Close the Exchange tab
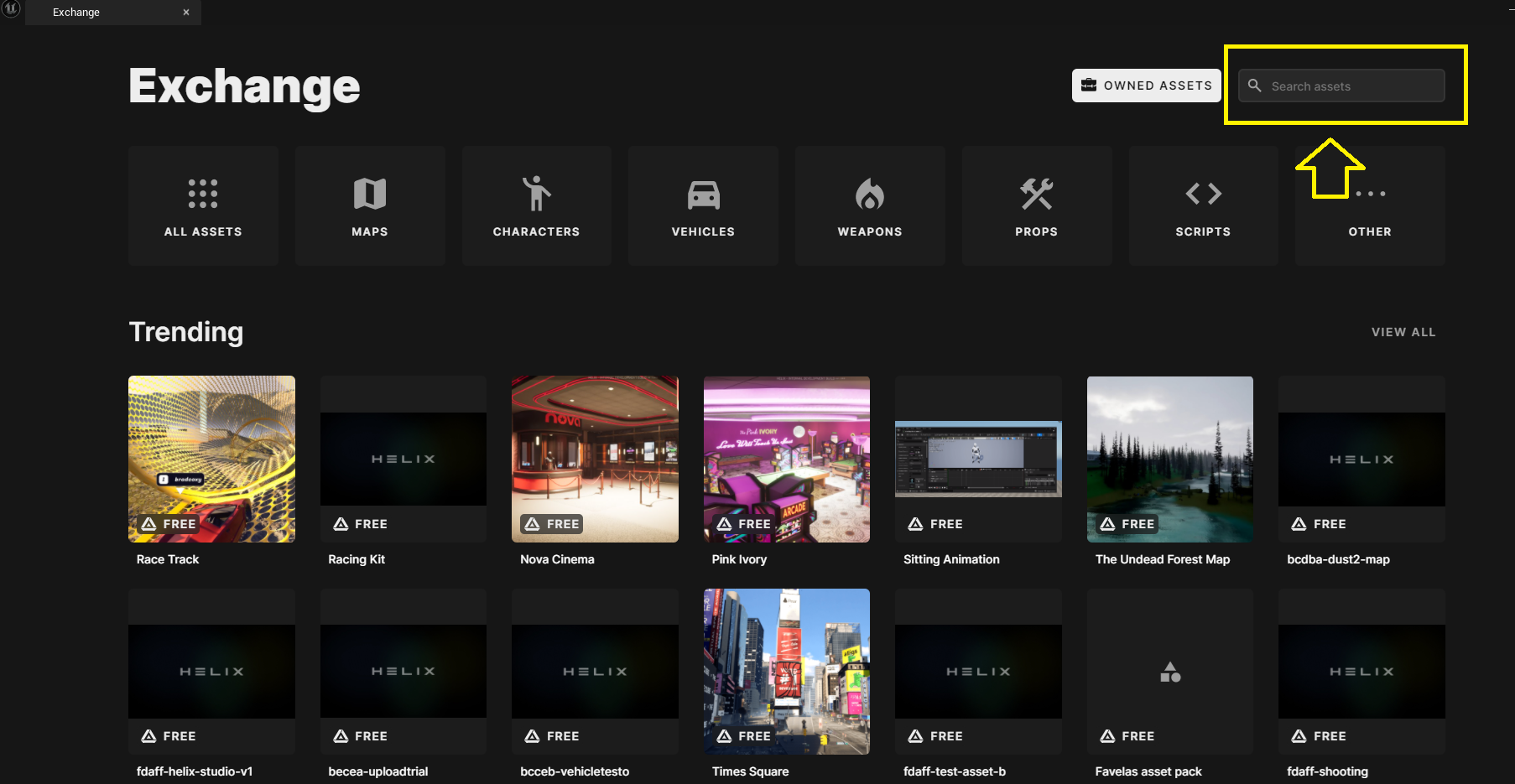Viewport: 1515px width, 784px height. point(186,13)
